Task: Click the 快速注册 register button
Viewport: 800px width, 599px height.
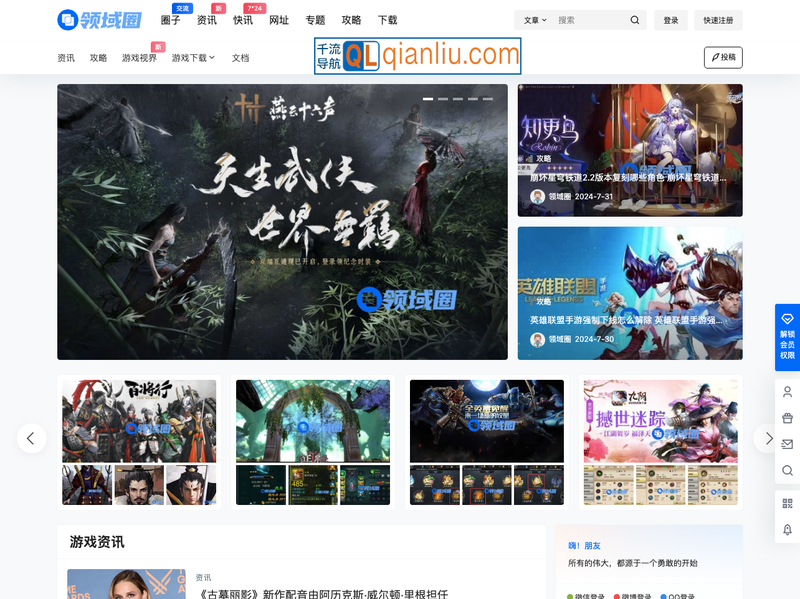Action: pyautogui.click(x=717, y=20)
